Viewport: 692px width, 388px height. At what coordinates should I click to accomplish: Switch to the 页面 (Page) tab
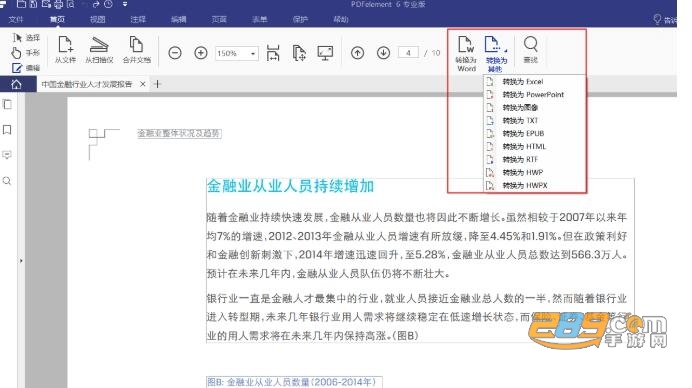(x=219, y=19)
